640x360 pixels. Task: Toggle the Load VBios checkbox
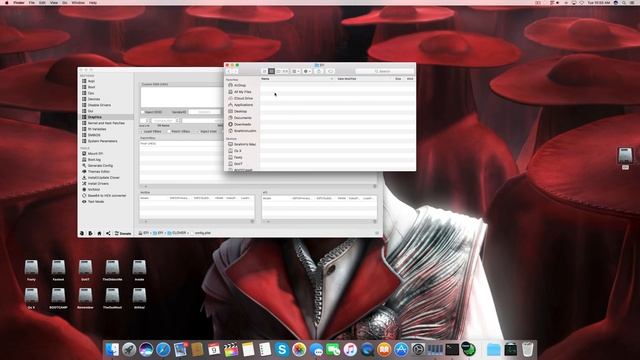tap(142, 131)
